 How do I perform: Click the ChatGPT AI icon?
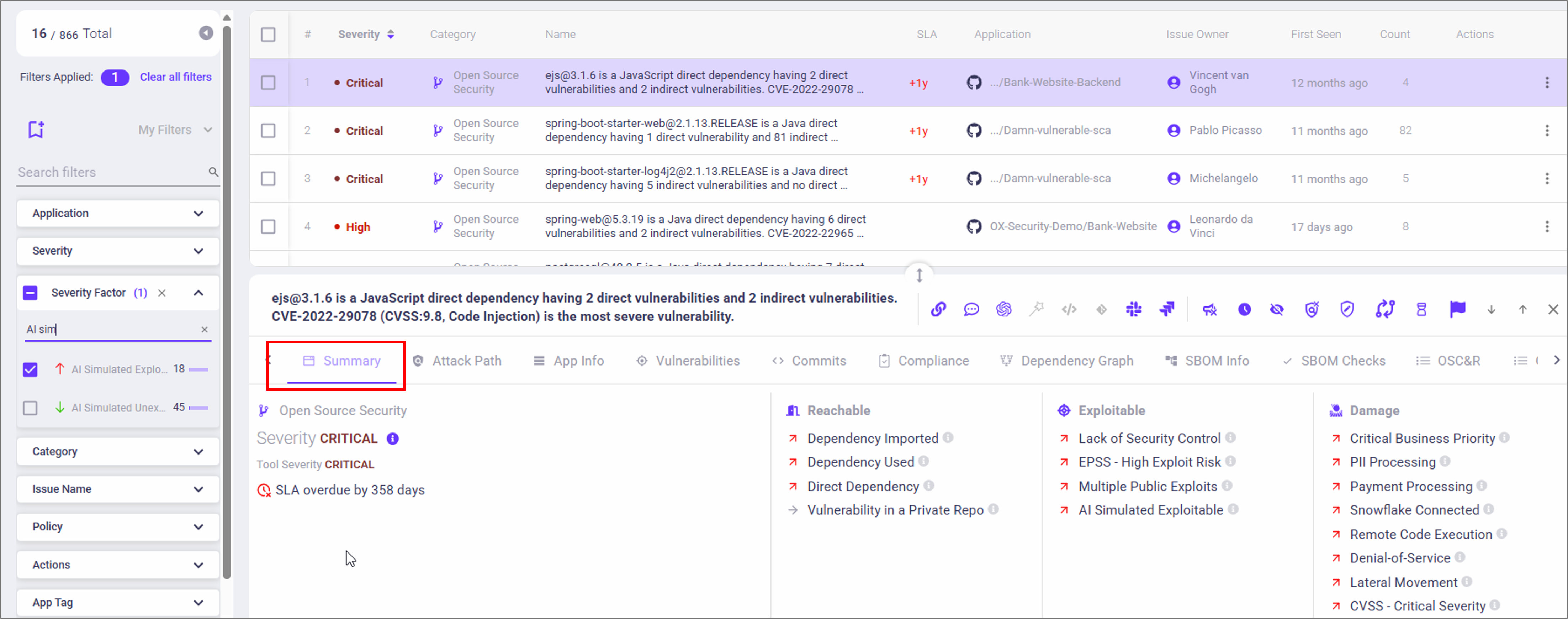pos(1004,310)
